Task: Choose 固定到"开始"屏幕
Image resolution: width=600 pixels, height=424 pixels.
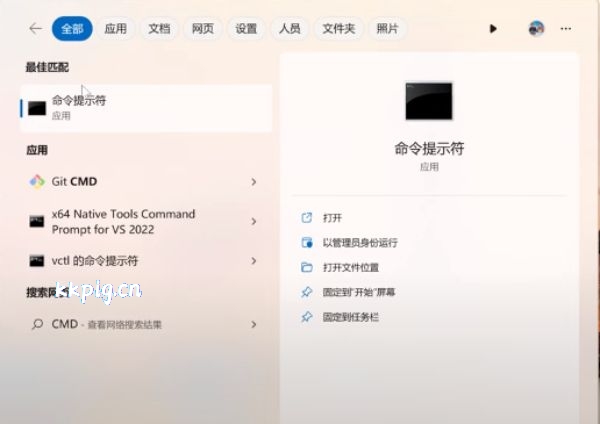Action: (359, 292)
